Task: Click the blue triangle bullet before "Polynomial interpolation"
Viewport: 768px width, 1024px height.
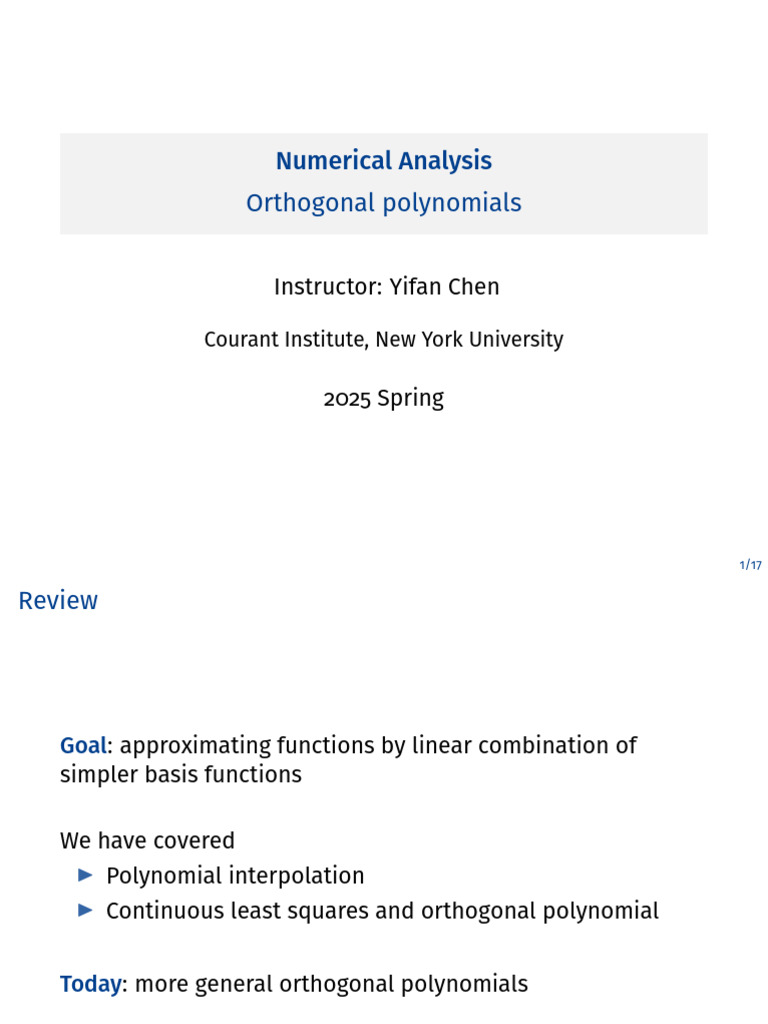Action: [85, 875]
